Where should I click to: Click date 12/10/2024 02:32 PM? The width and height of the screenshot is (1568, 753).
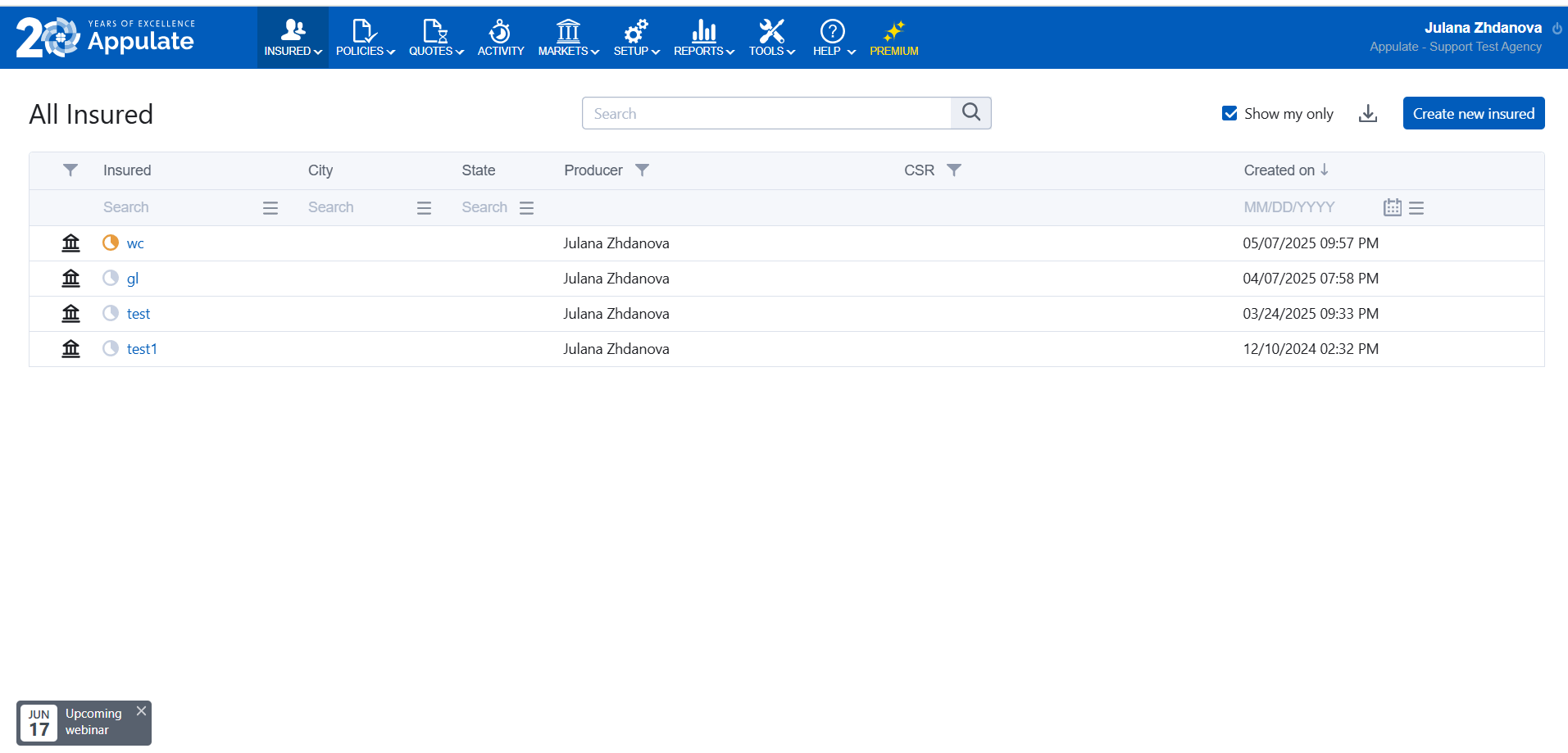point(1311,349)
